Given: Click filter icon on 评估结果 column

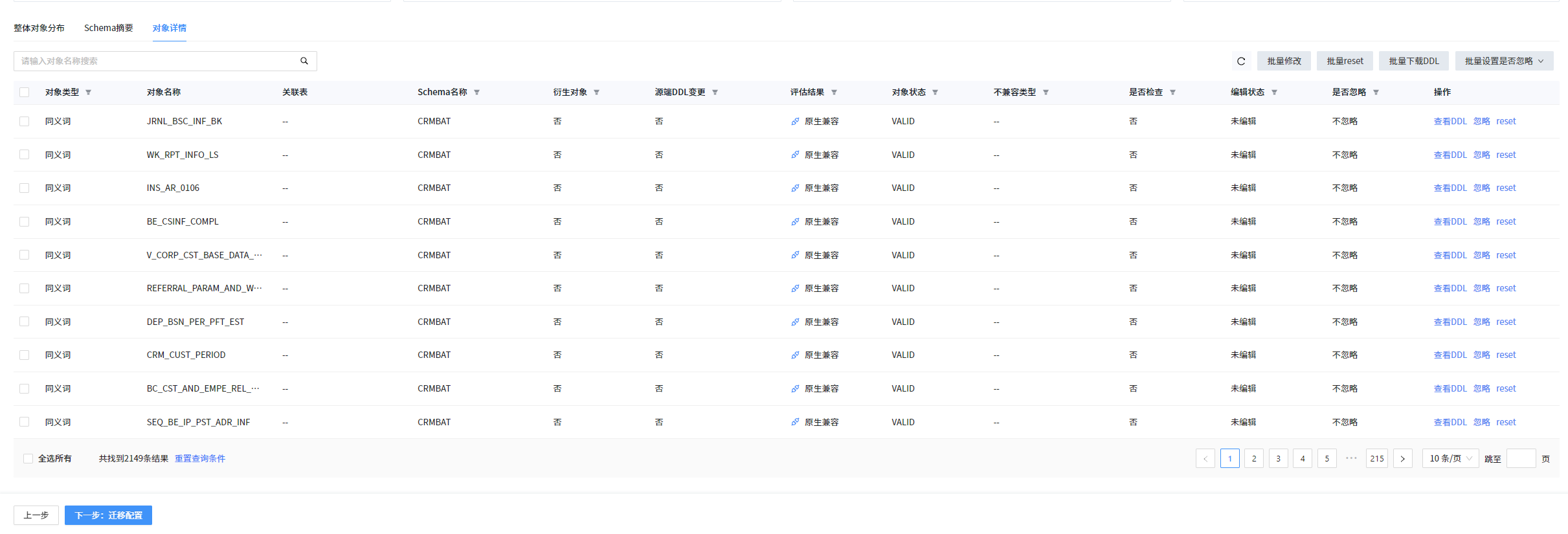Looking at the screenshot, I should point(834,93).
